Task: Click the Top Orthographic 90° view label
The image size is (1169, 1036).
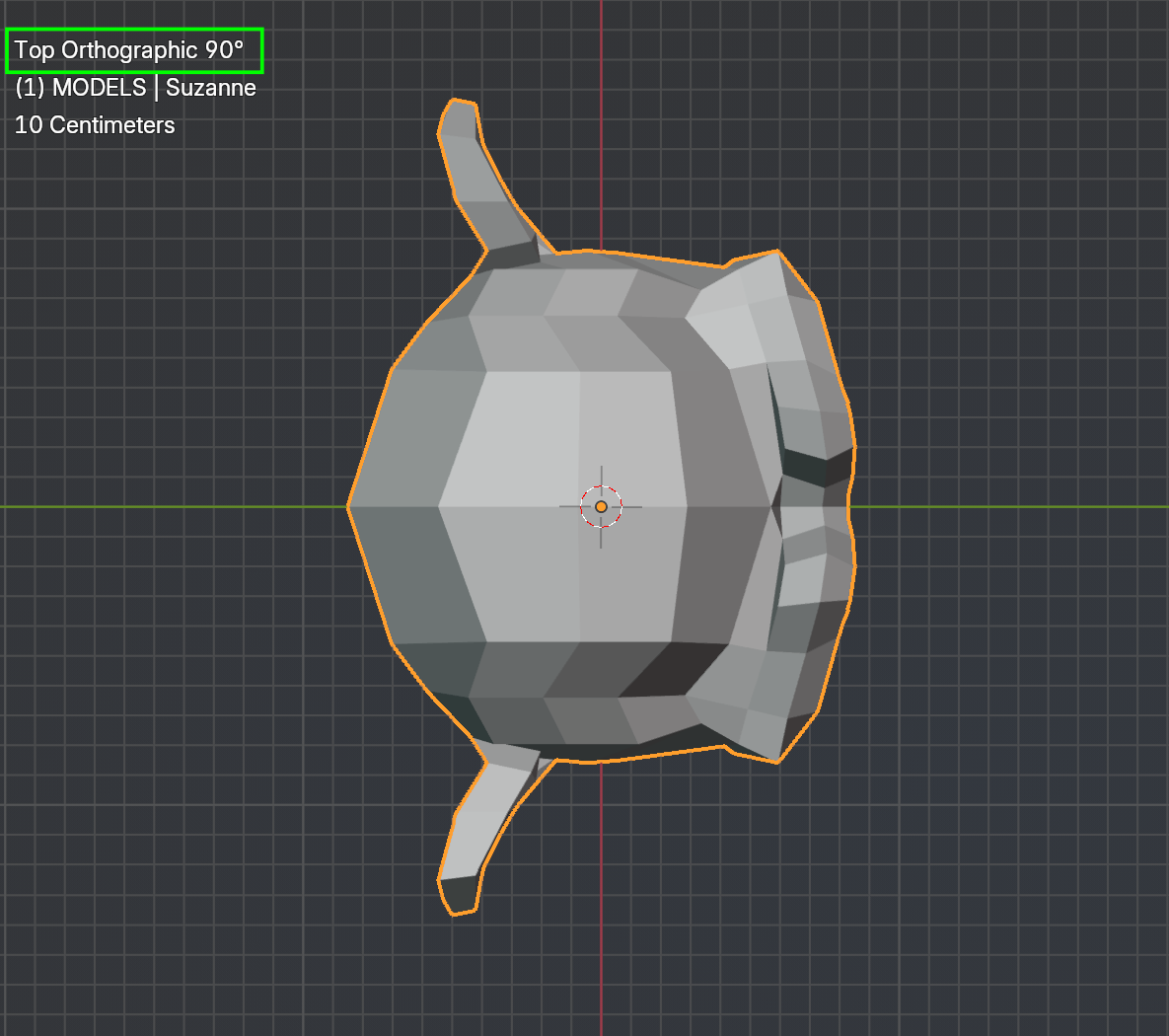Action: [129, 50]
